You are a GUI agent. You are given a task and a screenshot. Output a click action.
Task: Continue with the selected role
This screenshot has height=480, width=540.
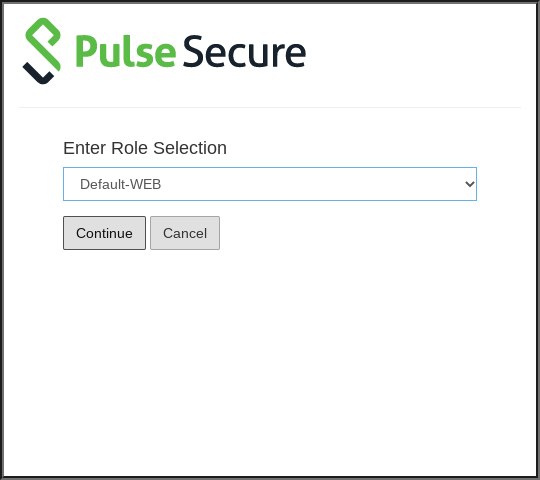tap(104, 233)
